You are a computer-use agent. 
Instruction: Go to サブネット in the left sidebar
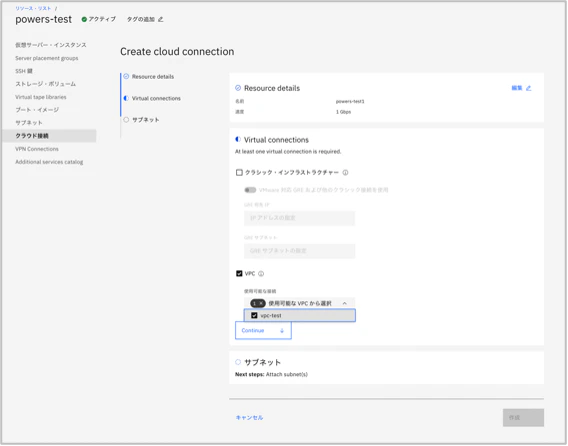[x=29, y=123]
